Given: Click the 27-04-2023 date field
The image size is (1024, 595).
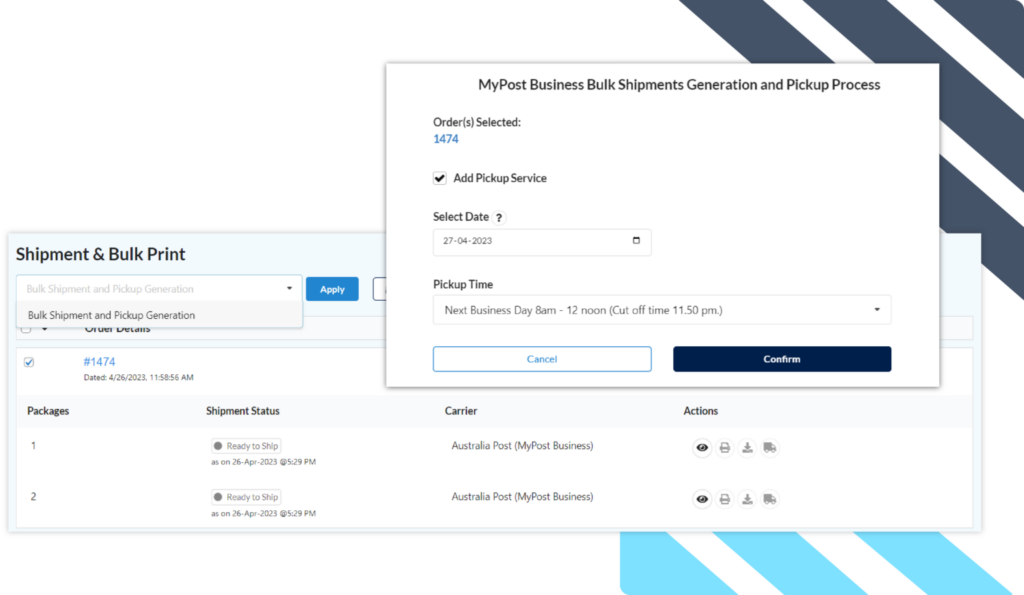Looking at the screenshot, I should (542, 241).
